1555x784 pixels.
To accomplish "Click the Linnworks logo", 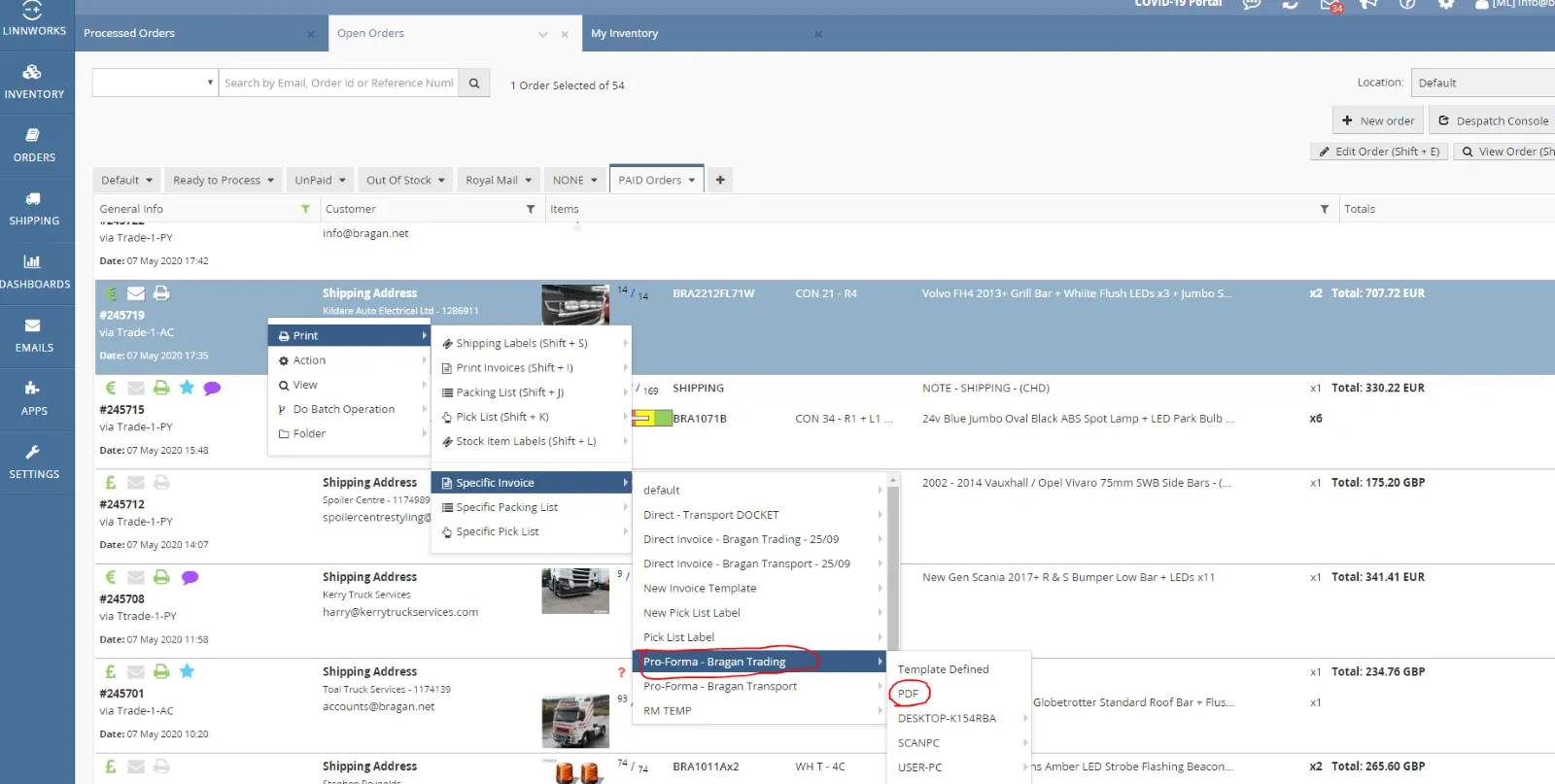I will [x=34, y=19].
